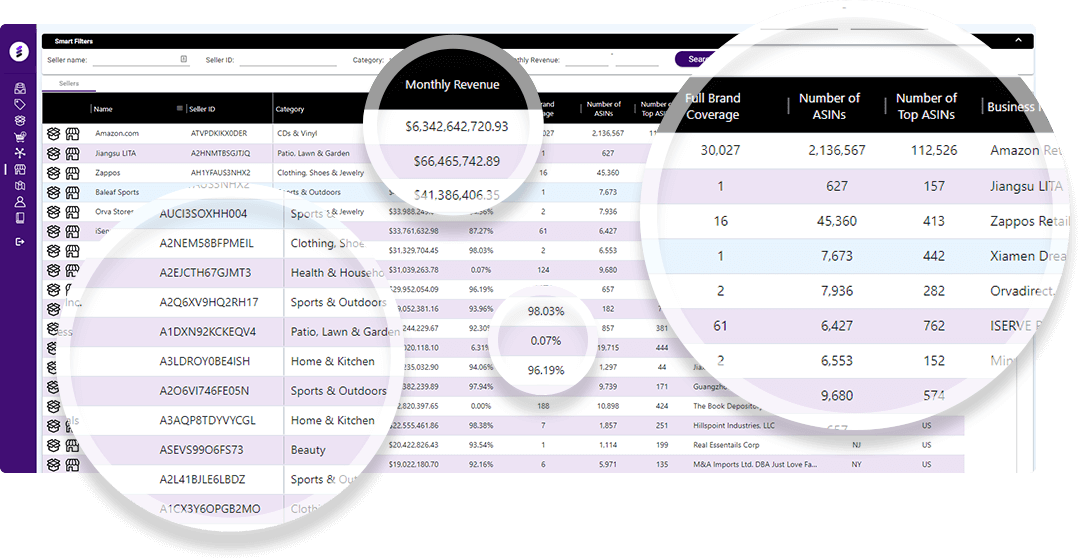The image size is (1081, 560).
Task: Click the Search button
Action: coord(695,59)
